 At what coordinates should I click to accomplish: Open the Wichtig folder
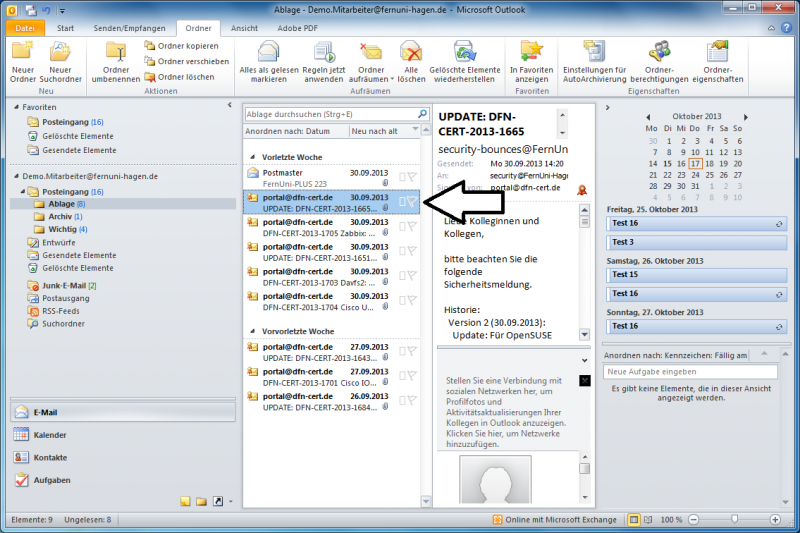62,230
